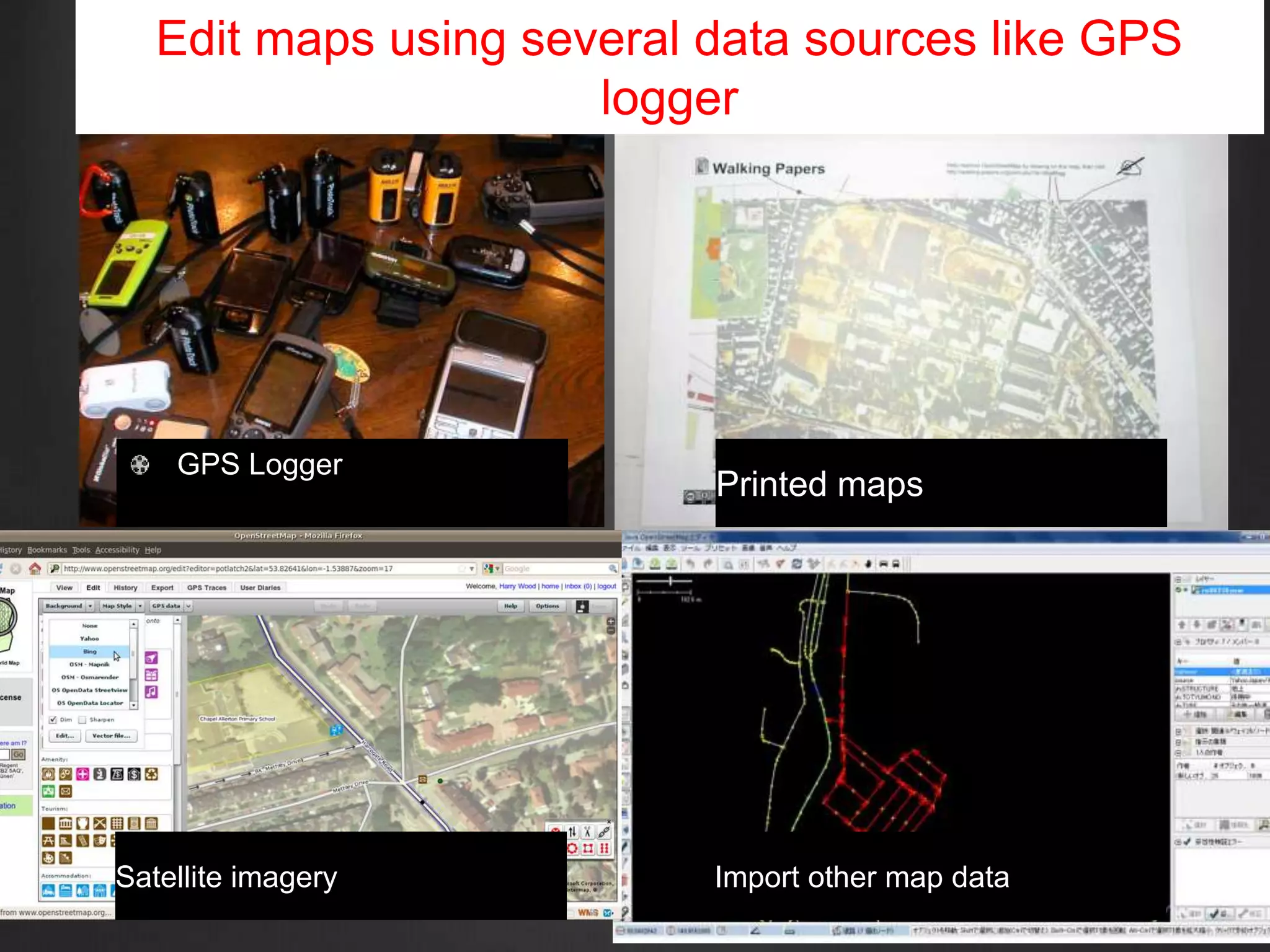
Task: Click the JOSM map zoom slider
Action: [x=664, y=581]
